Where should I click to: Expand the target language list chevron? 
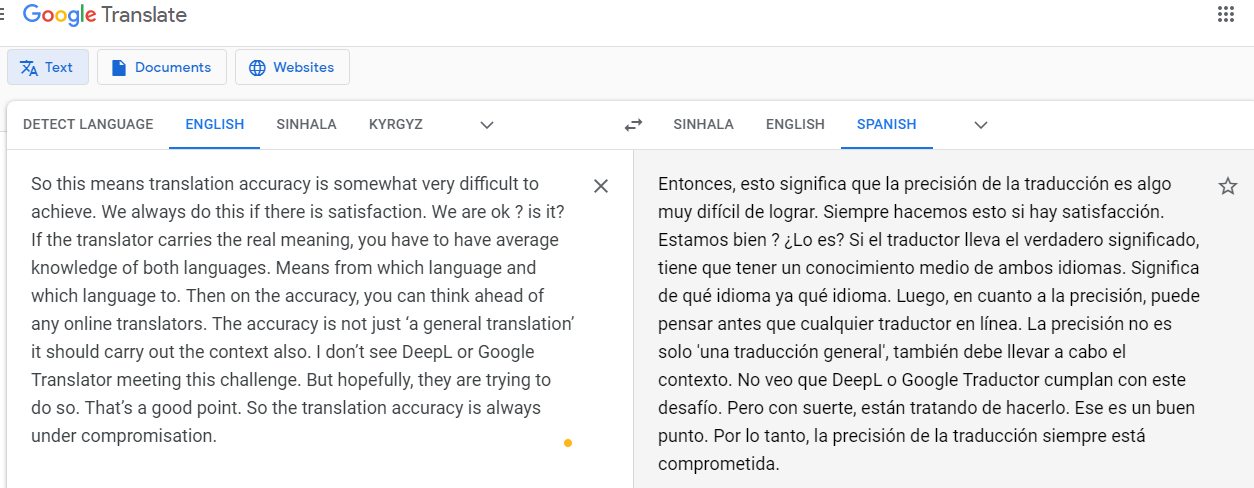[x=981, y=125]
